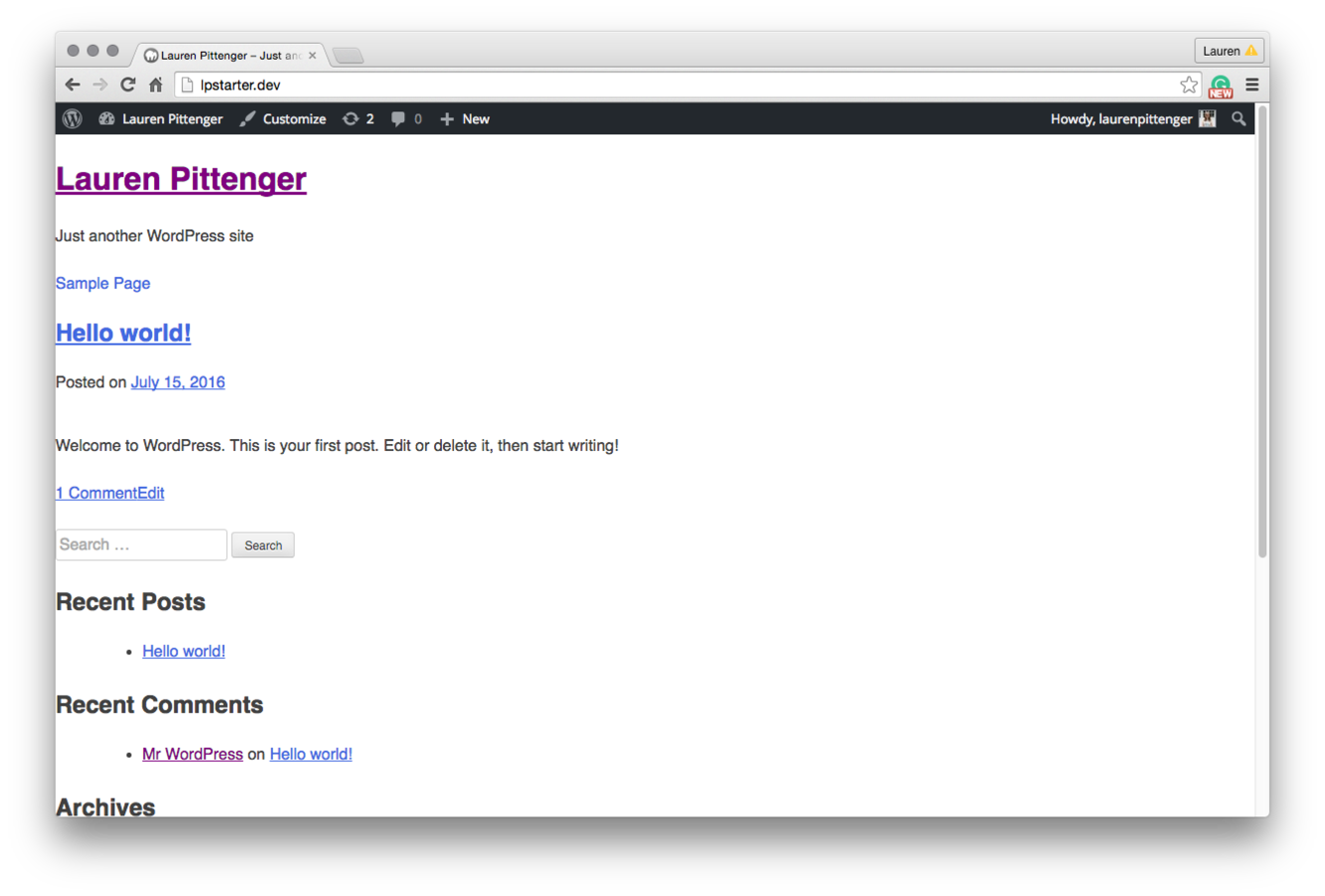Open the Sample Page link
1325x896 pixels.
point(103,283)
